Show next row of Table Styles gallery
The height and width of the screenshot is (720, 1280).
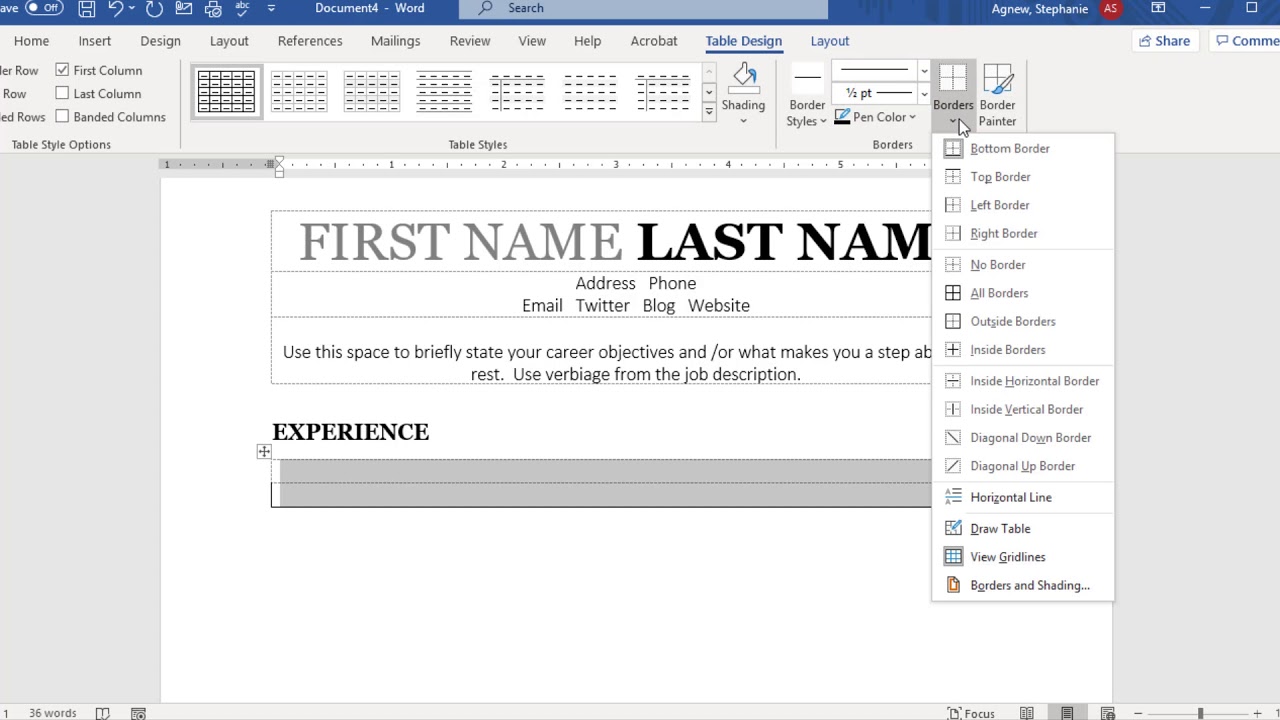click(709, 92)
